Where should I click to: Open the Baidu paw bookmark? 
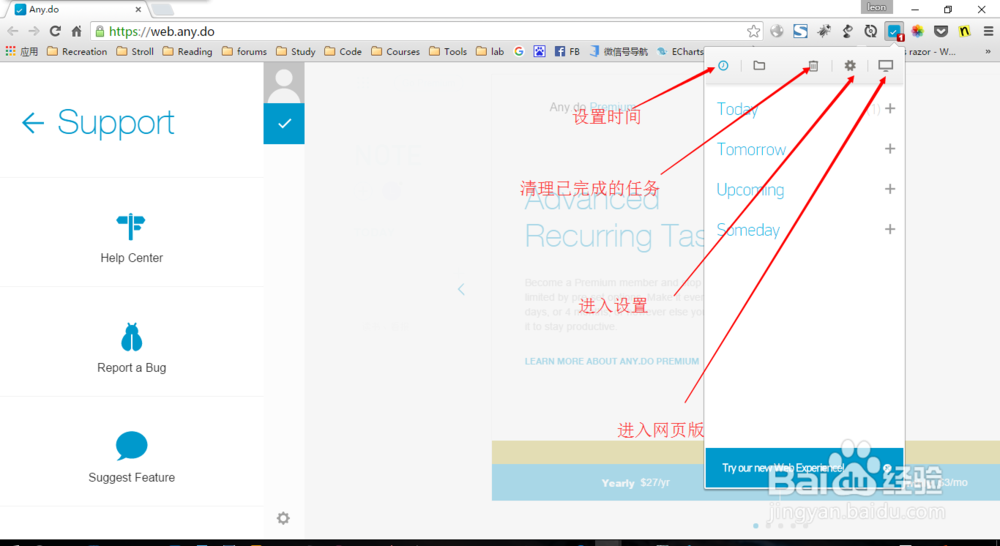tap(540, 52)
